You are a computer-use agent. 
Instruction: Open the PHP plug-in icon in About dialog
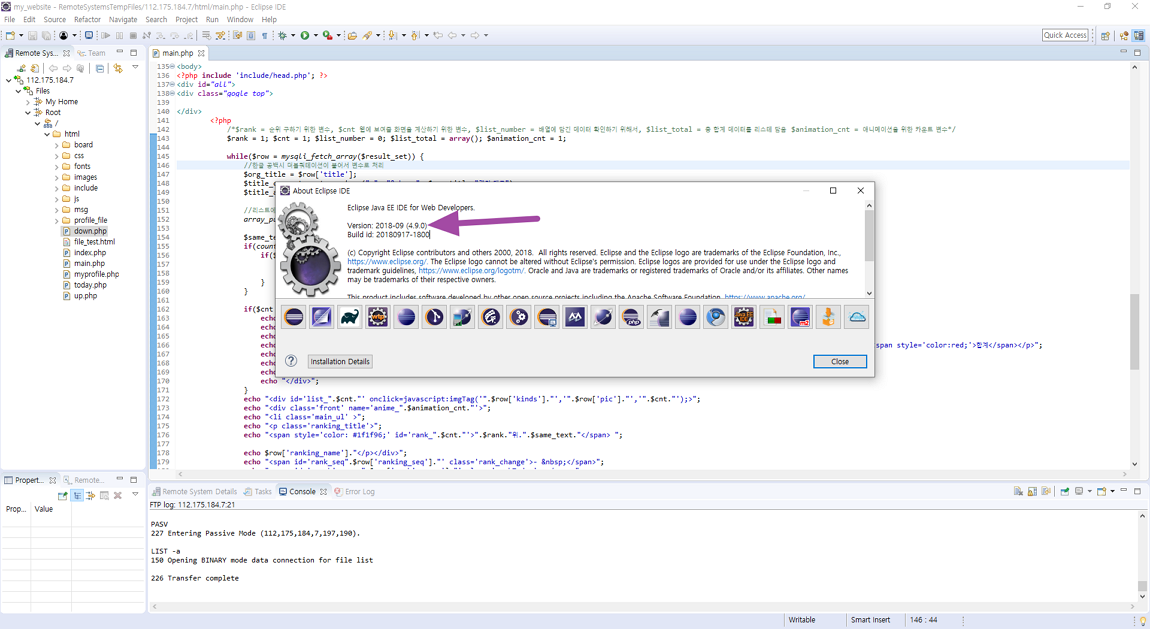coord(631,317)
